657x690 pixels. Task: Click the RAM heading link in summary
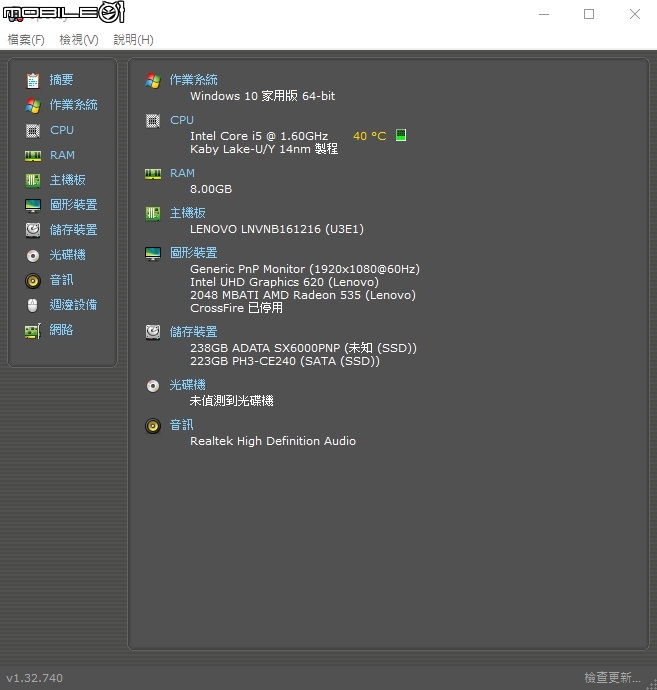point(182,173)
